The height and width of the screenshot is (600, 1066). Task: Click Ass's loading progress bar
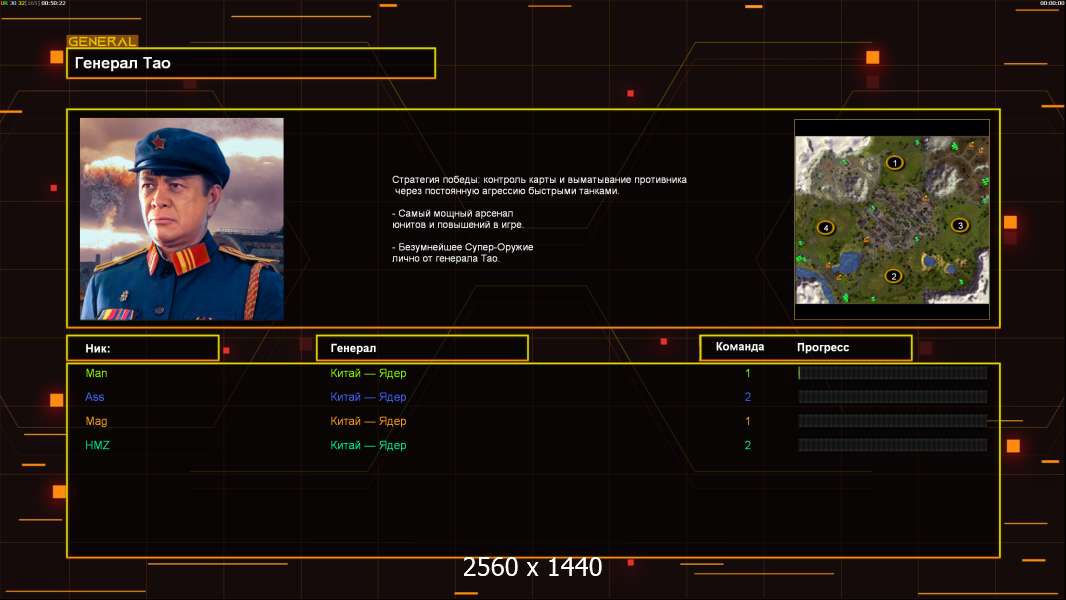tap(893, 397)
